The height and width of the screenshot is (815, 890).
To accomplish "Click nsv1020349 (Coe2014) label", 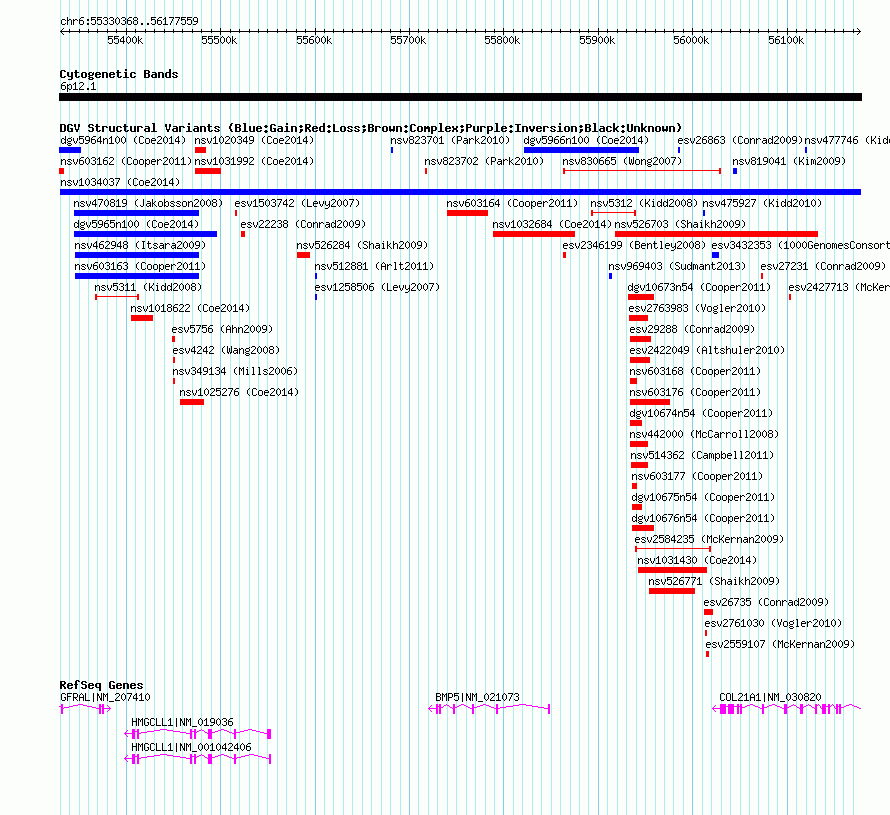I will coord(254,140).
